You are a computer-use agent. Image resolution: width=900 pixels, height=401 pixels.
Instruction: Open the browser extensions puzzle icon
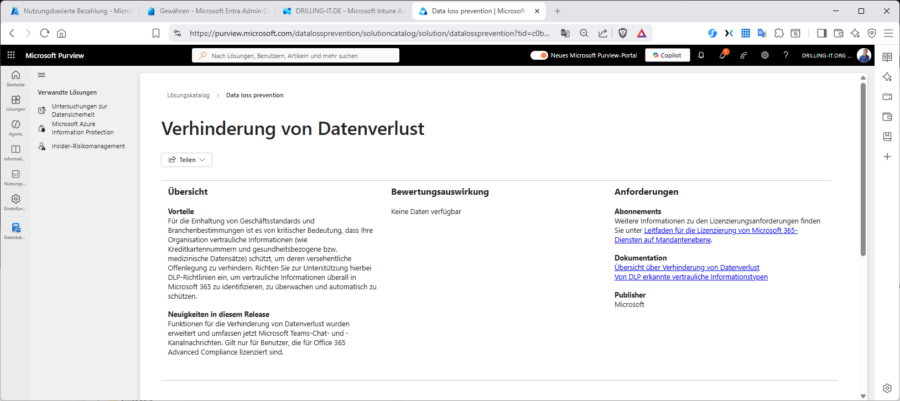779,33
